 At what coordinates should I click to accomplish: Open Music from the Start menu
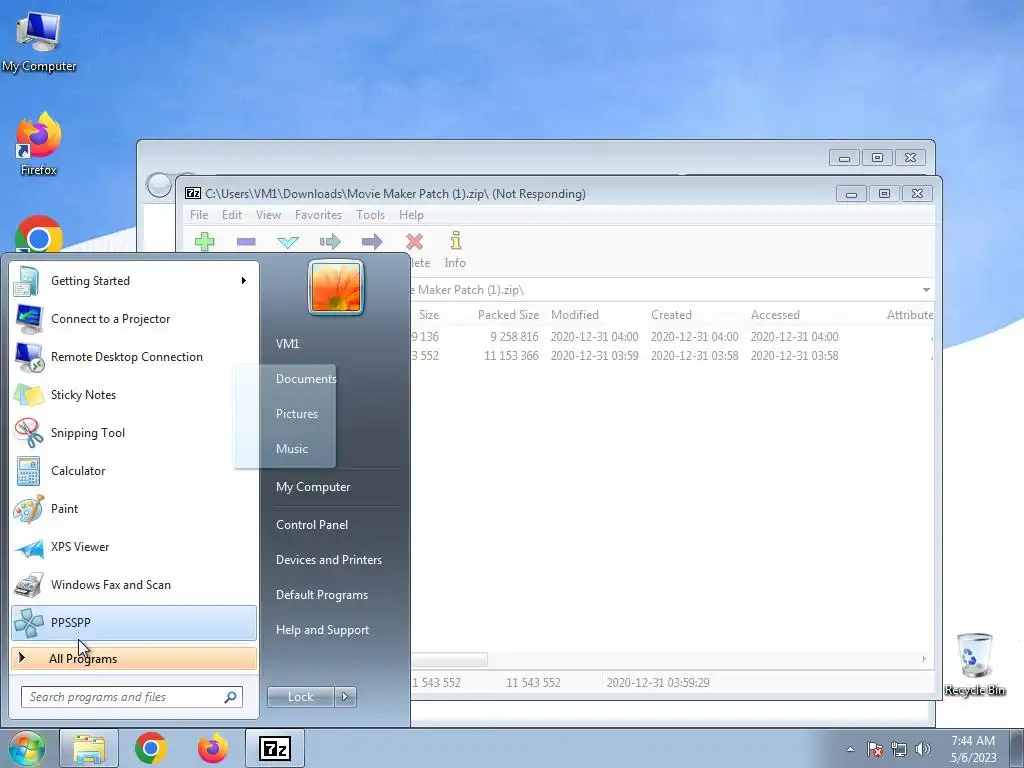[x=292, y=449]
